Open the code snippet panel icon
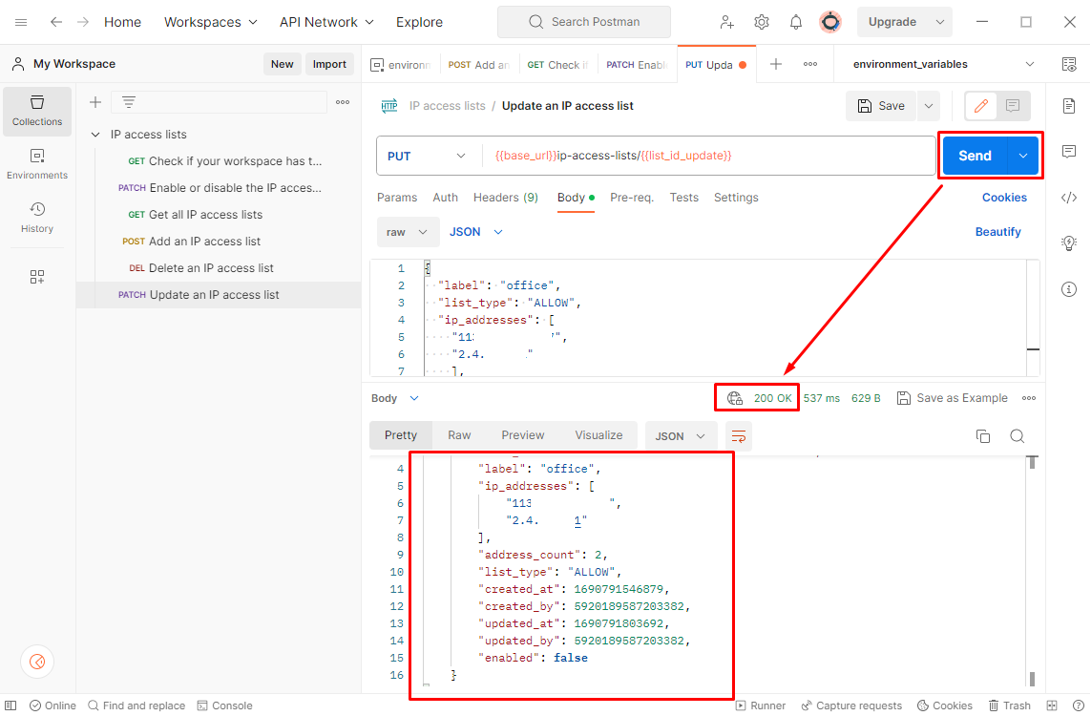Image resolution: width=1090 pixels, height=716 pixels. 1069,197
